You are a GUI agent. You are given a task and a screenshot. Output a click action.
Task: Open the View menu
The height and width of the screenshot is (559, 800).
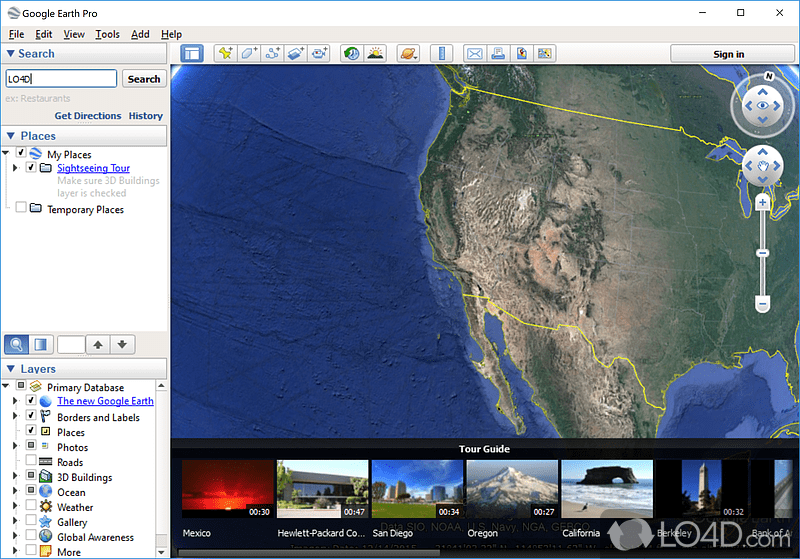74,34
